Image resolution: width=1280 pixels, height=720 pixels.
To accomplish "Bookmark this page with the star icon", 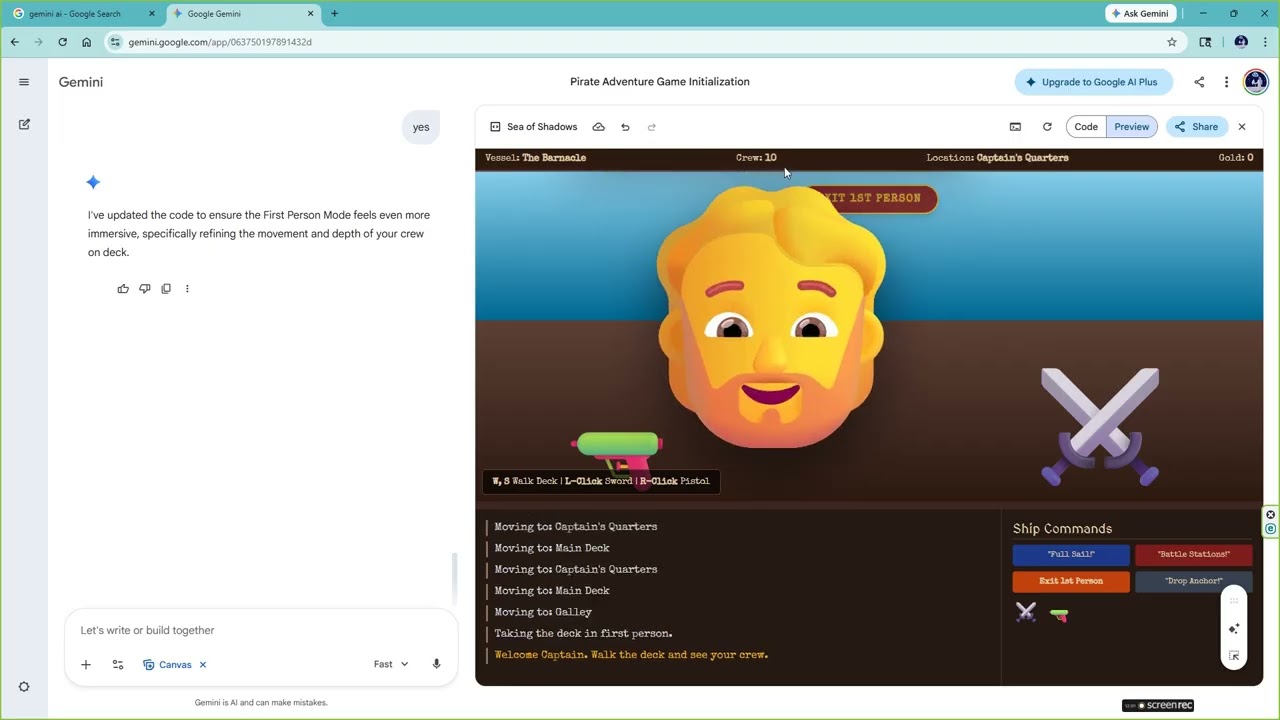I will 1172,42.
